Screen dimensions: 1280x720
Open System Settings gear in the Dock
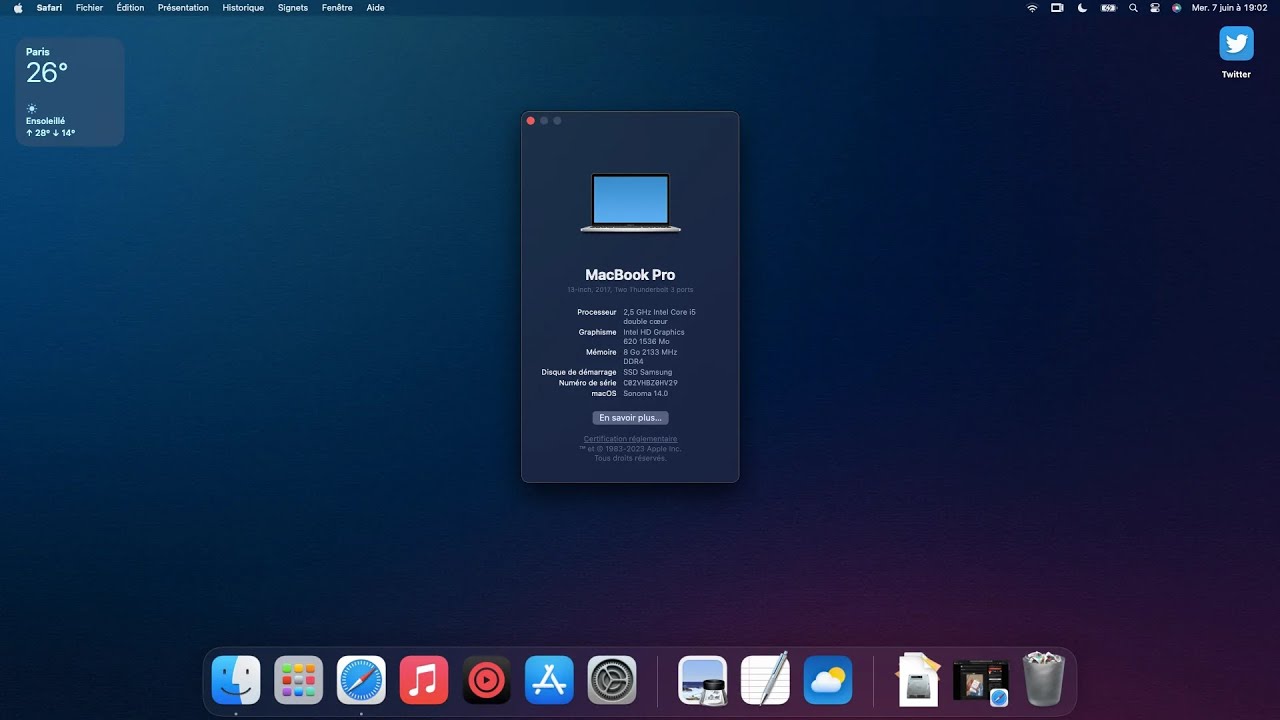[612, 680]
